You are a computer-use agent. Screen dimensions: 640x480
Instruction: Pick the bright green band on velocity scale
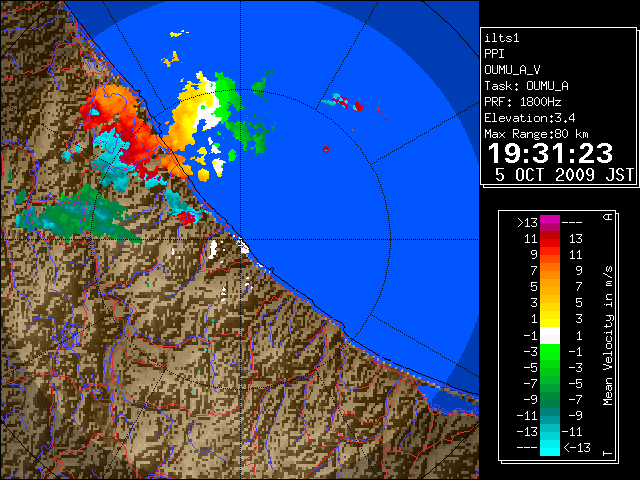tap(550, 351)
